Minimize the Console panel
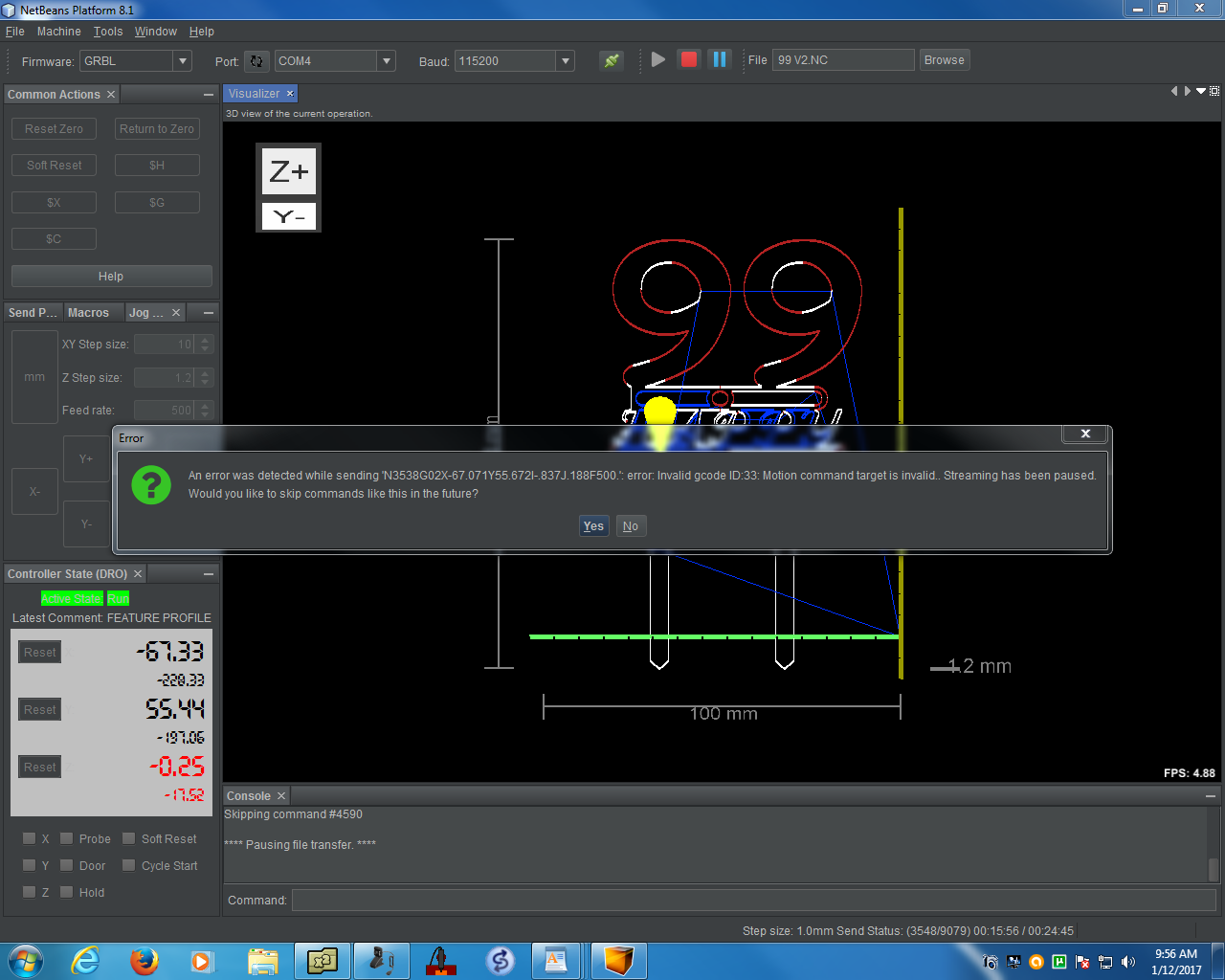 (x=1212, y=795)
